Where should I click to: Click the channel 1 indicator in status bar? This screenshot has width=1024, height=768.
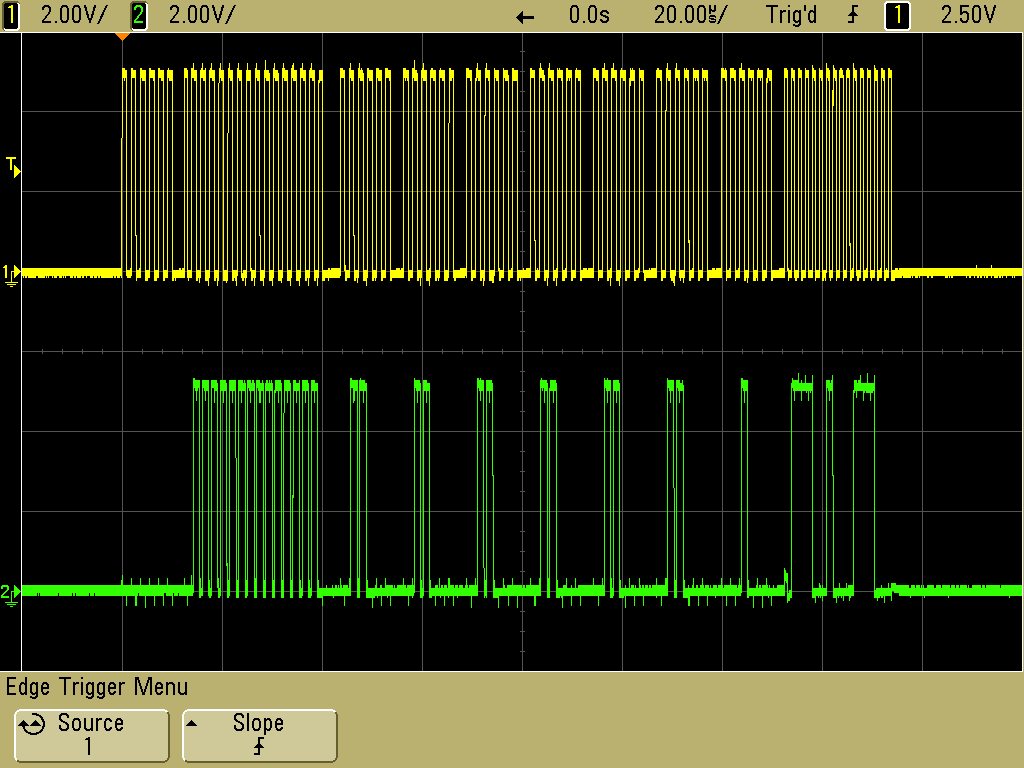pyautogui.click(x=11, y=15)
